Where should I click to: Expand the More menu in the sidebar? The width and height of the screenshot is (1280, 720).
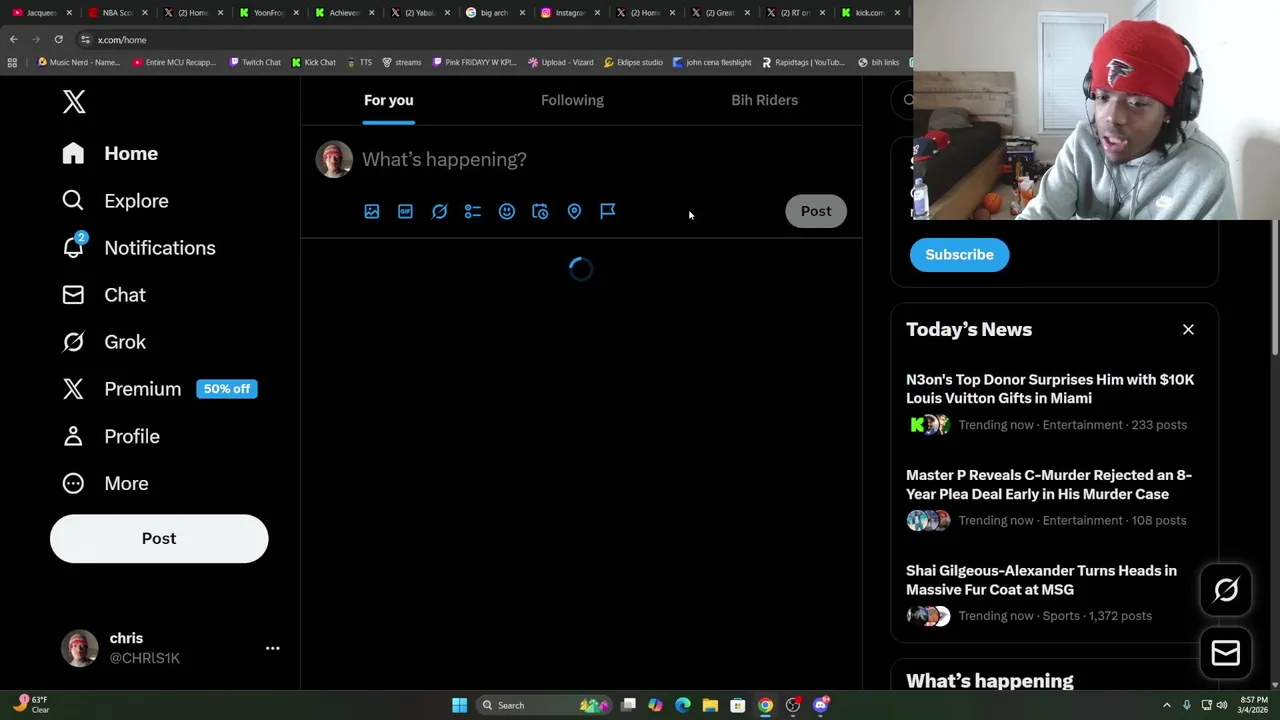(105, 483)
